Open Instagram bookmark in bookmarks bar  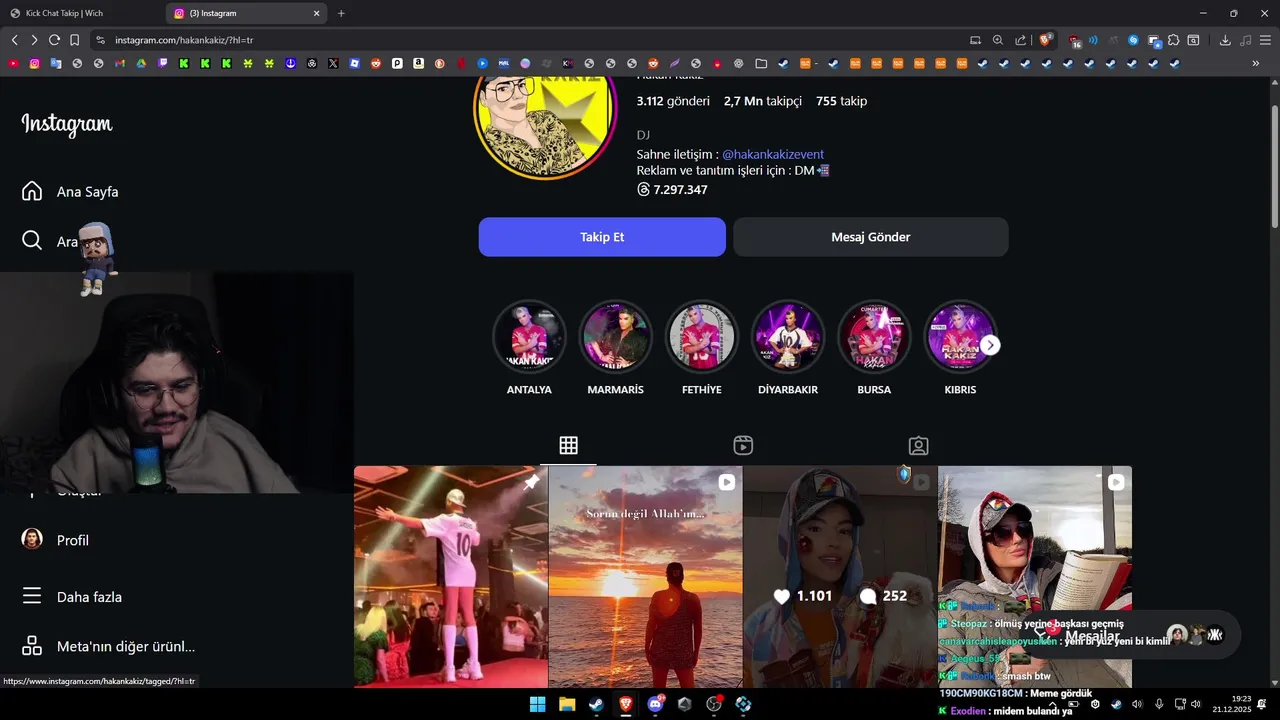tap(34, 63)
